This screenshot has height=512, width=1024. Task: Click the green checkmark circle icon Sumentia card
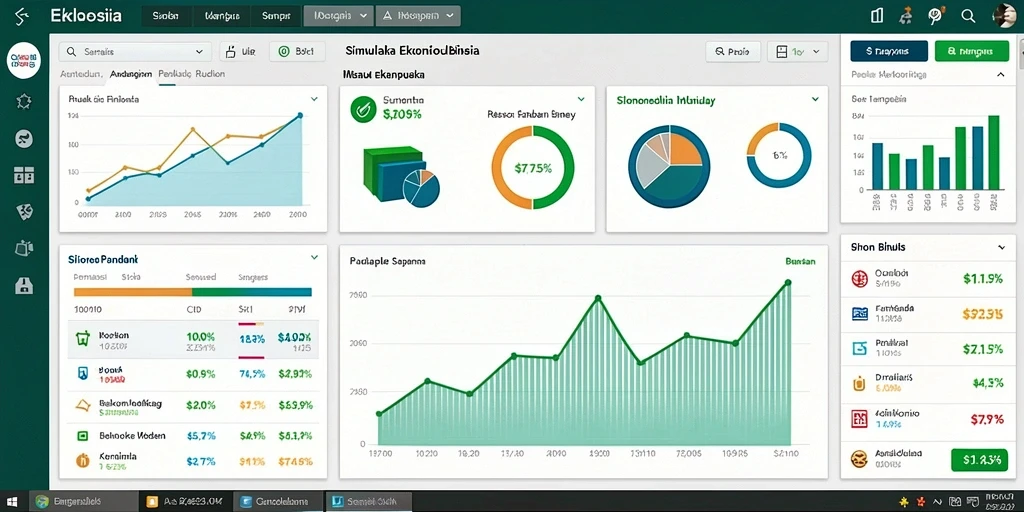pyautogui.click(x=363, y=109)
